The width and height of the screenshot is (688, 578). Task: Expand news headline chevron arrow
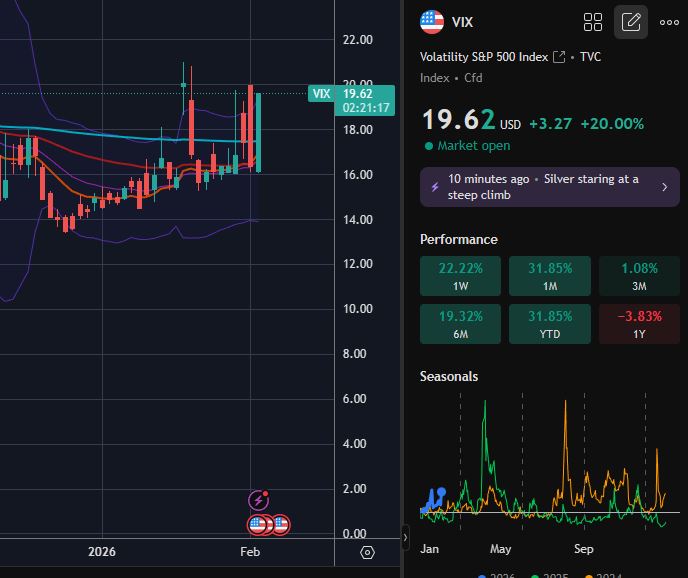click(x=665, y=187)
